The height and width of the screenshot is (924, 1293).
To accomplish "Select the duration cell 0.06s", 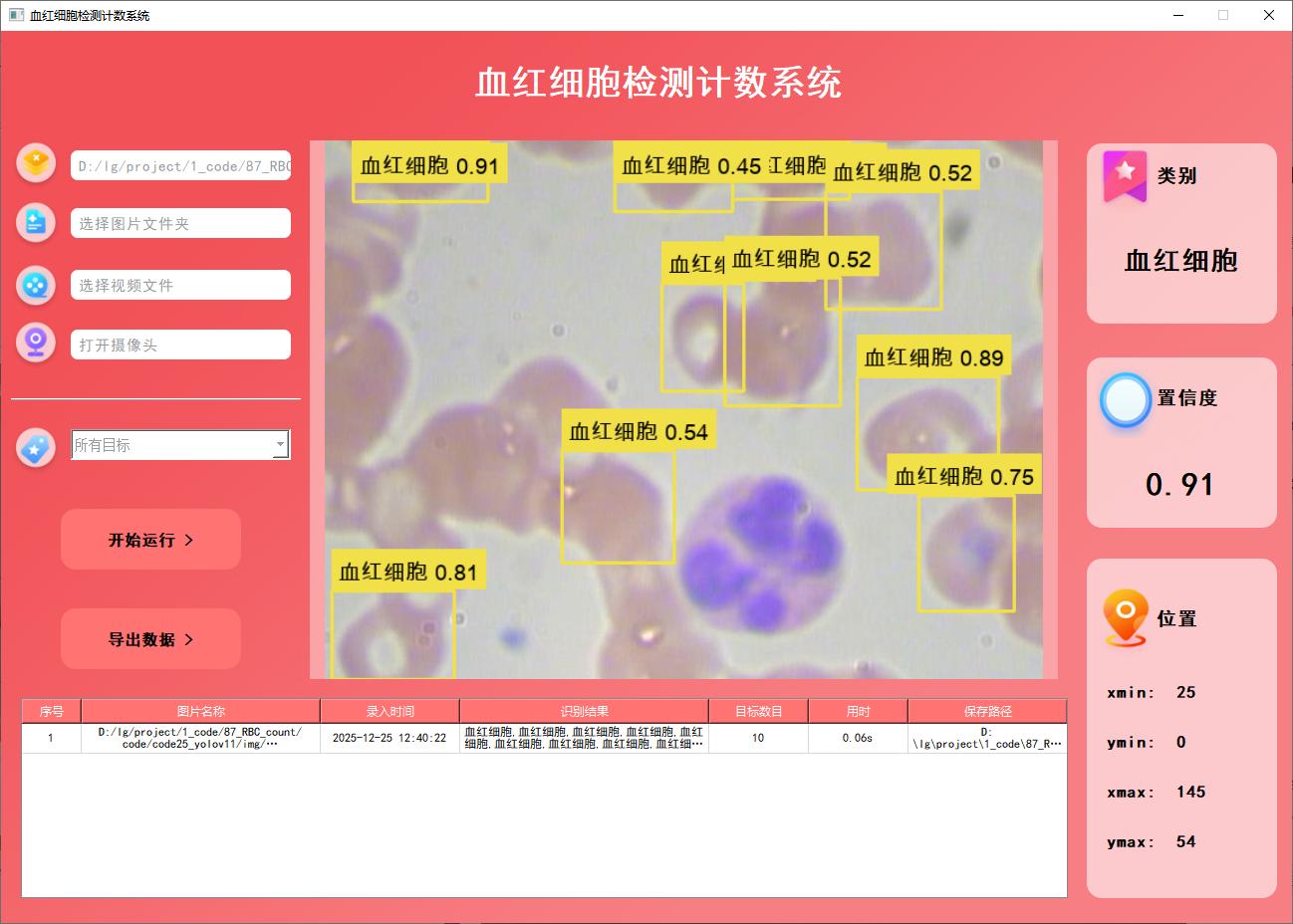I will (x=858, y=738).
